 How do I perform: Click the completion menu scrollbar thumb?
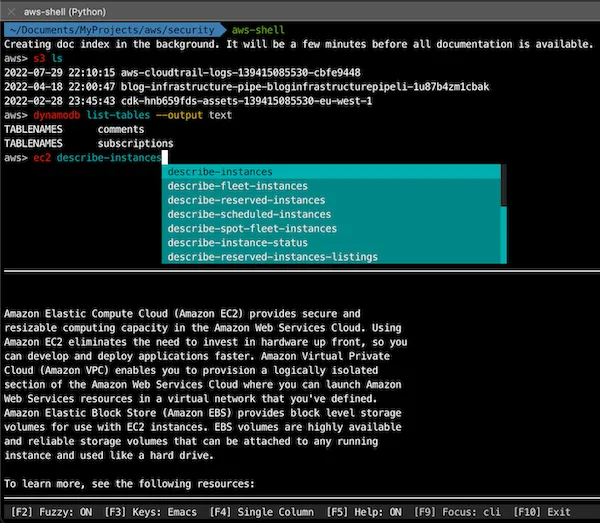pos(504,185)
